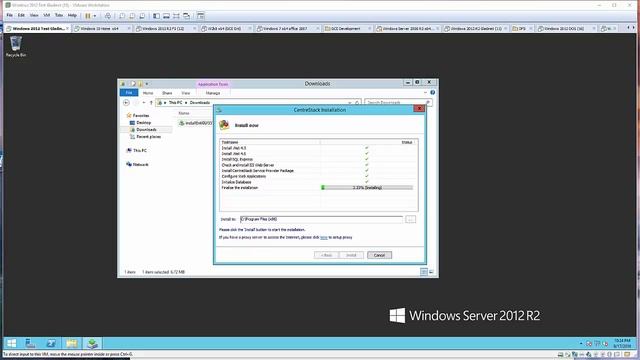Click the console view toolbar icon
This screenshot has height=360, width=640.
point(200,16)
